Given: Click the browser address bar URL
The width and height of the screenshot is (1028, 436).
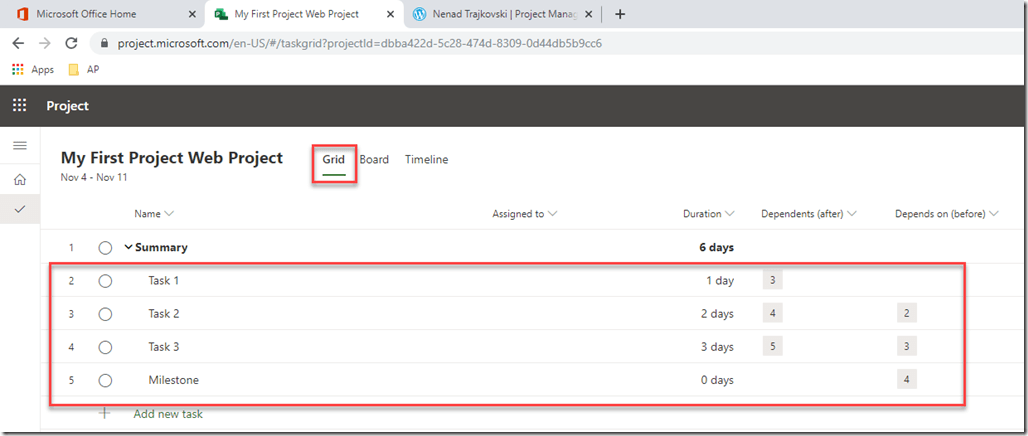Looking at the screenshot, I should 360,44.
